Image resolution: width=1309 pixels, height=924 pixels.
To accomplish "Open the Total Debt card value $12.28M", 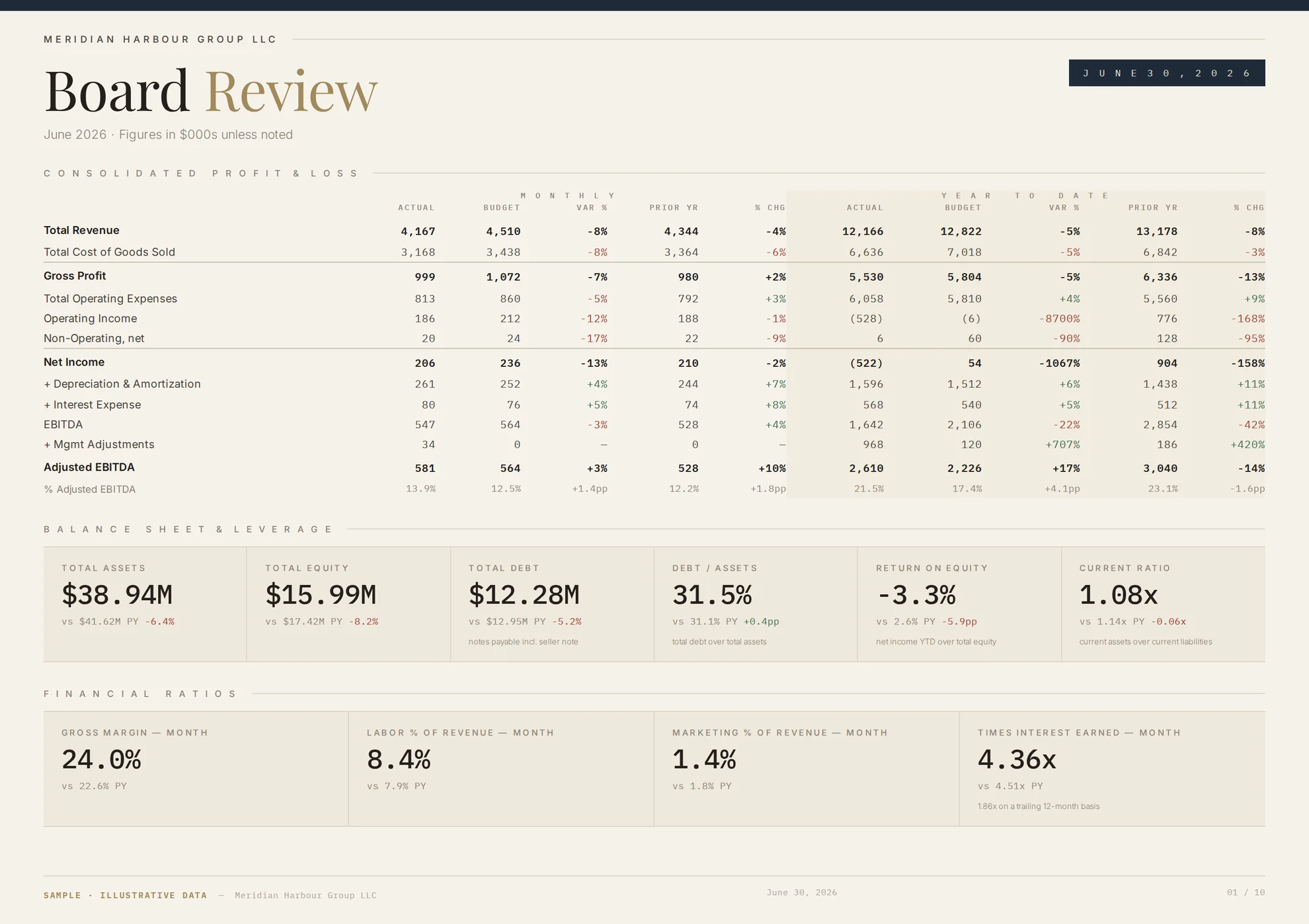I will click(524, 595).
